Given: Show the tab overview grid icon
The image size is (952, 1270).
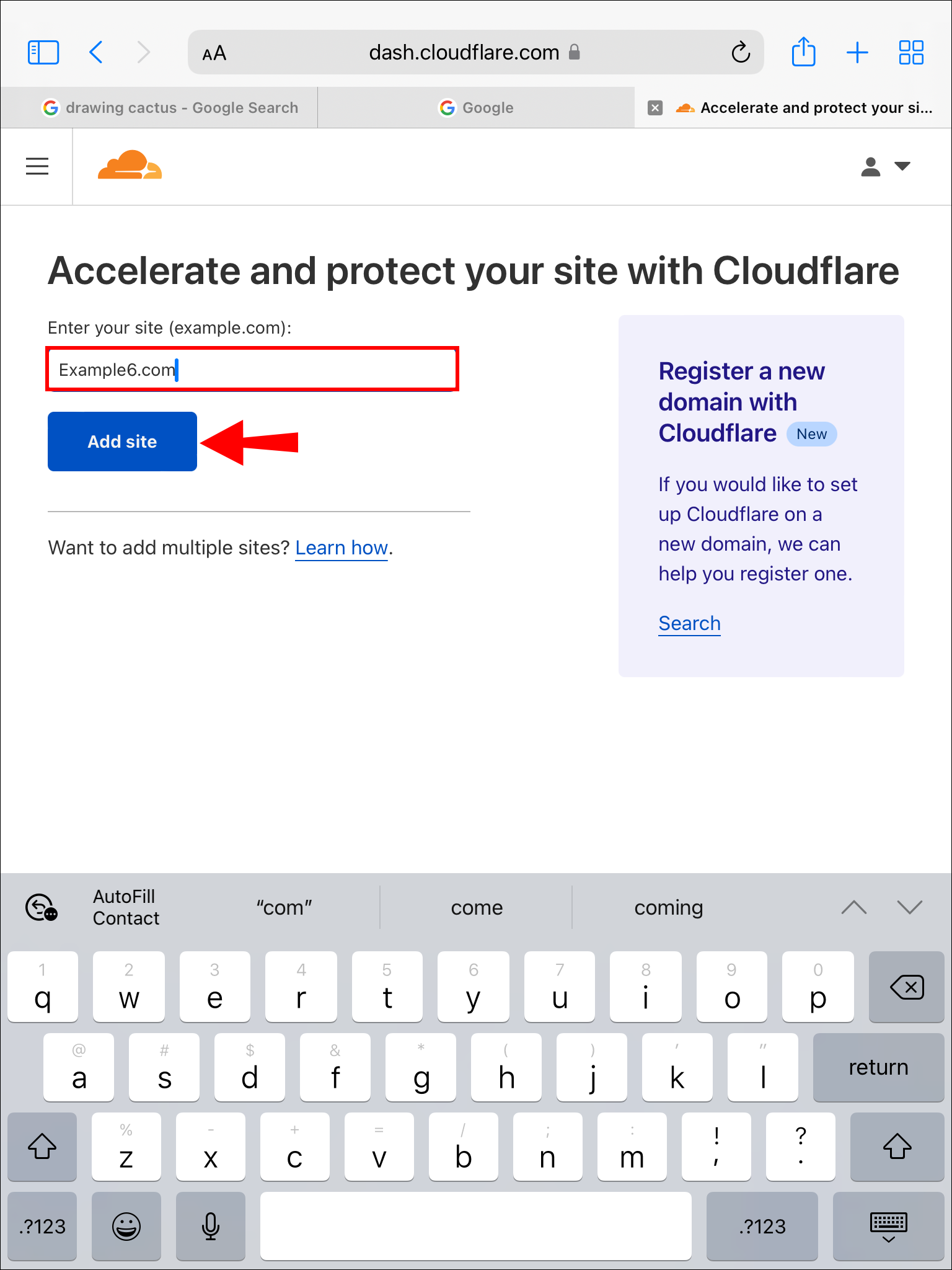Looking at the screenshot, I should click(x=910, y=52).
